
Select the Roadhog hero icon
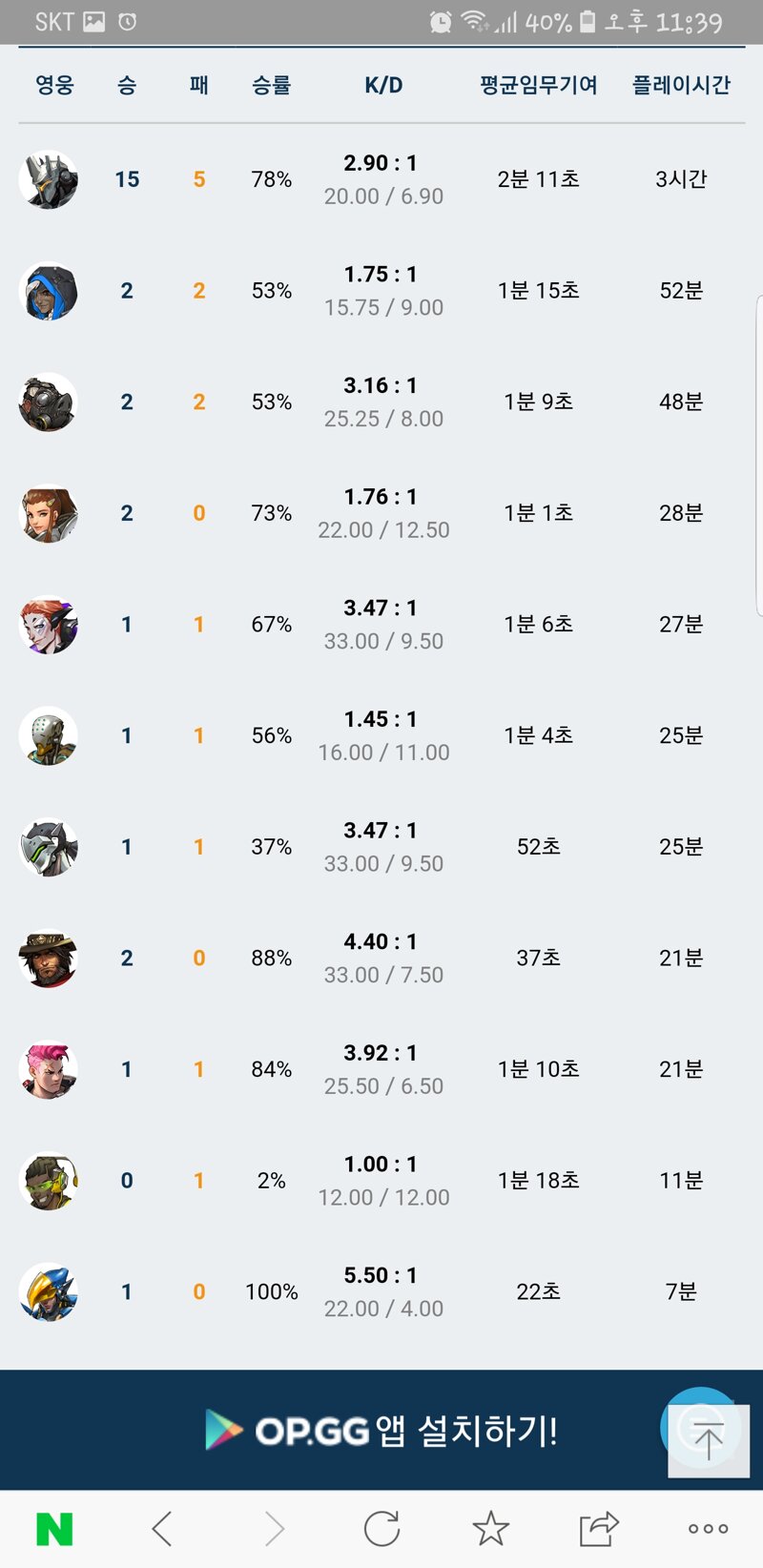pos(49,402)
